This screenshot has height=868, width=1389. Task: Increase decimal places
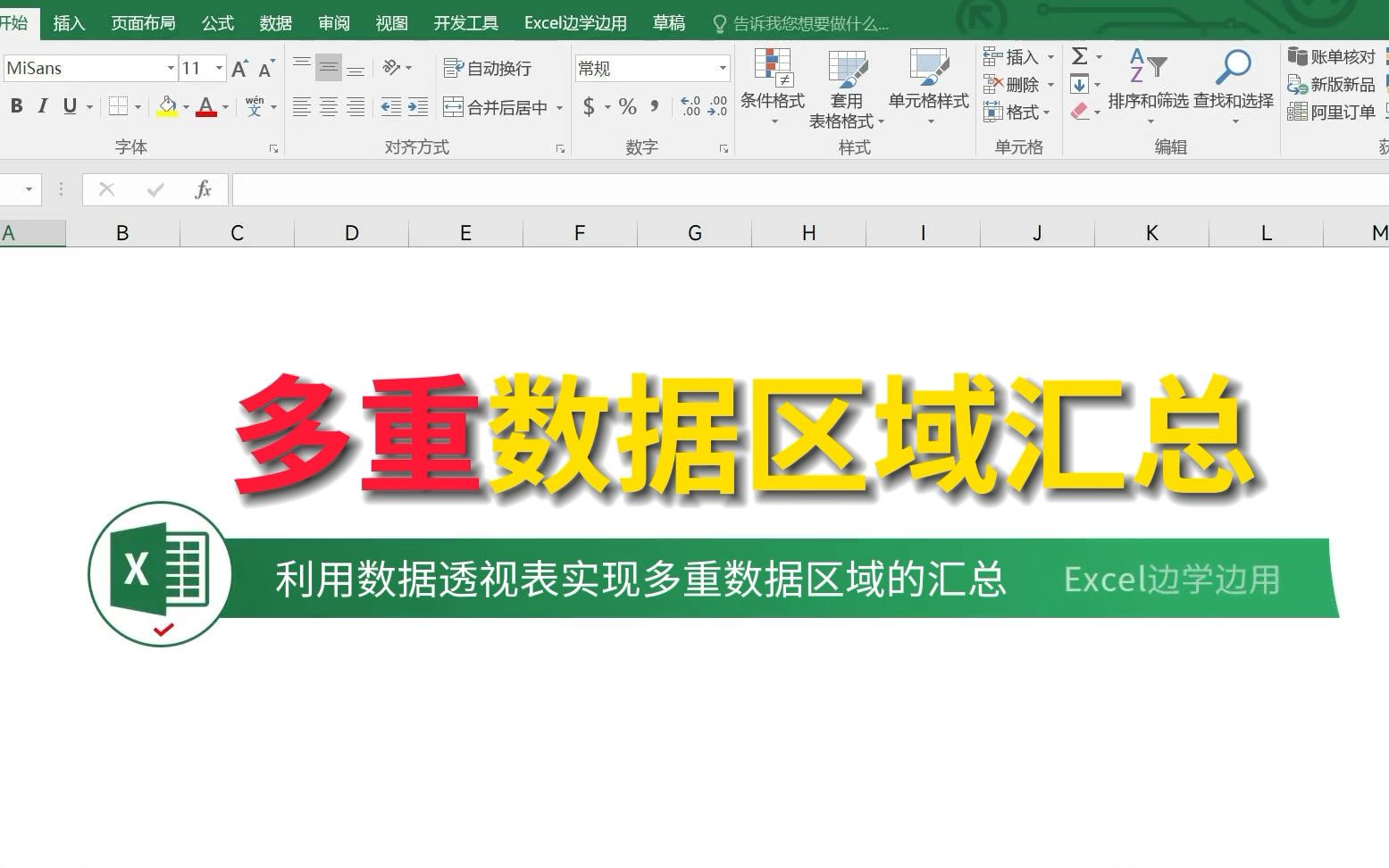click(690, 107)
